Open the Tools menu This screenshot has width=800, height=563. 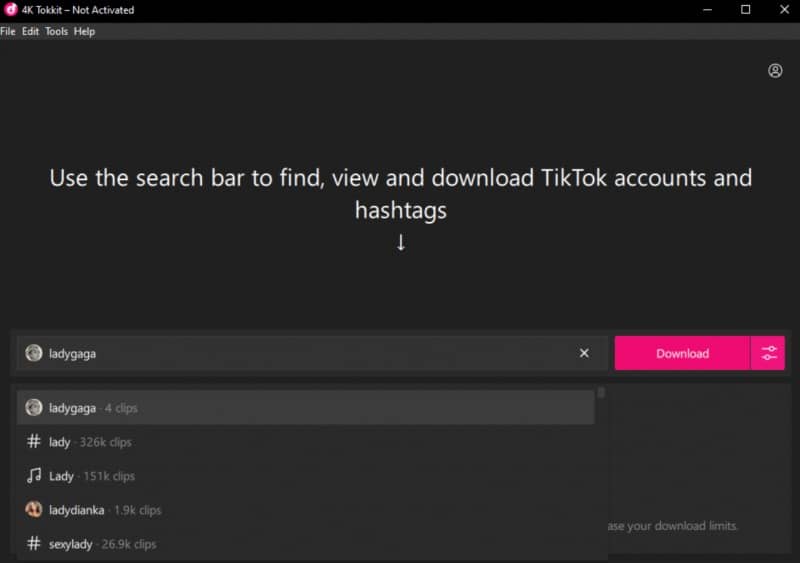coord(56,32)
